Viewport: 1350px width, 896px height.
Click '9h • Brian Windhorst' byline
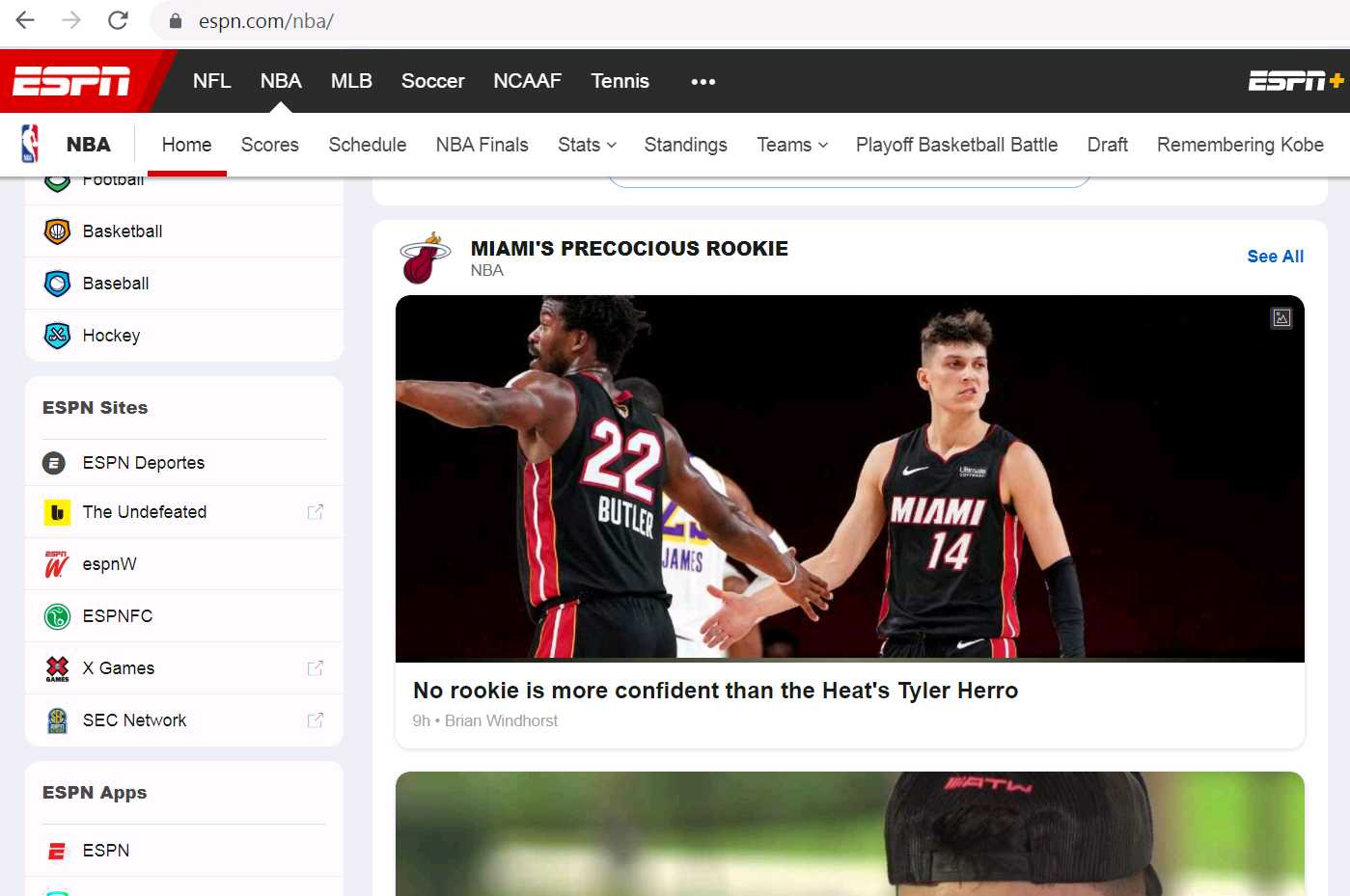pos(484,720)
